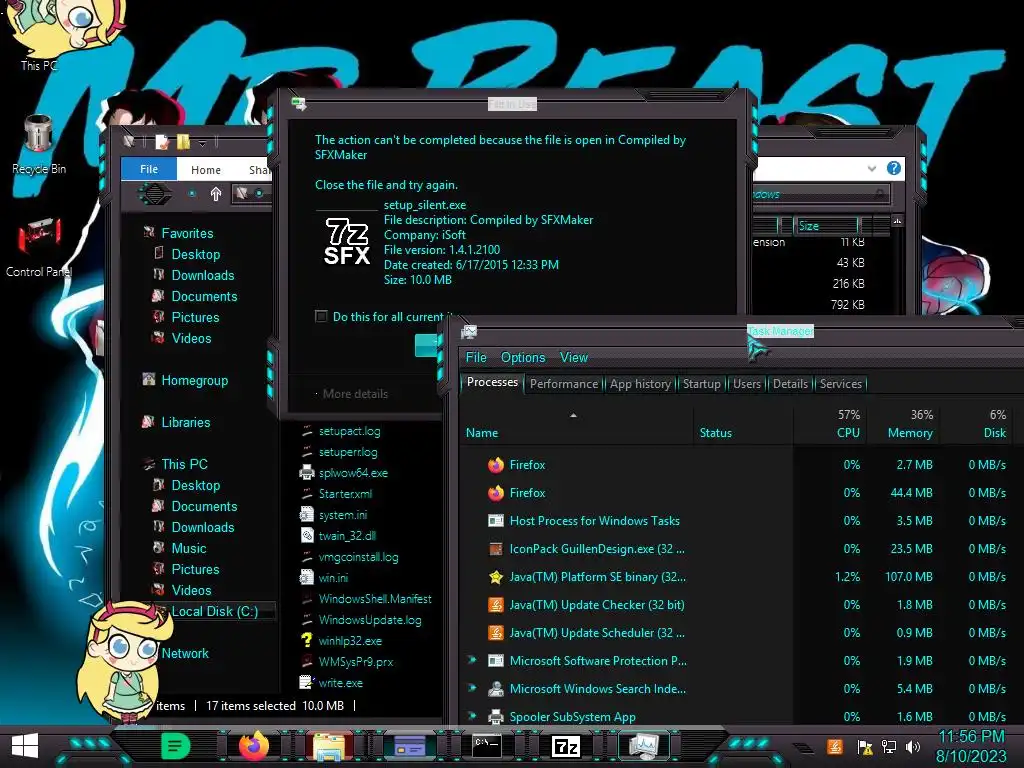Select Homegroup in Explorer navigation pane

coord(195,380)
